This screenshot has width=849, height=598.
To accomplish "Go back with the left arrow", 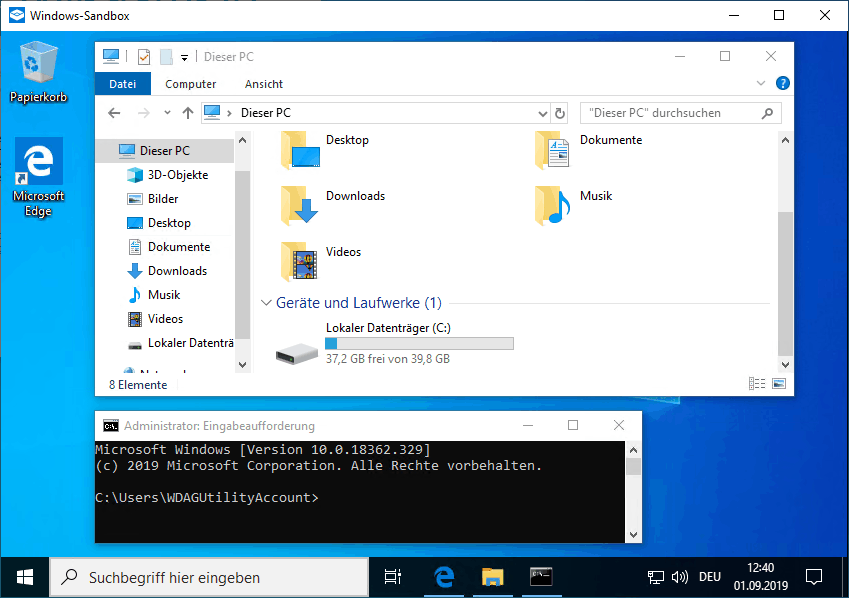I will coord(114,113).
